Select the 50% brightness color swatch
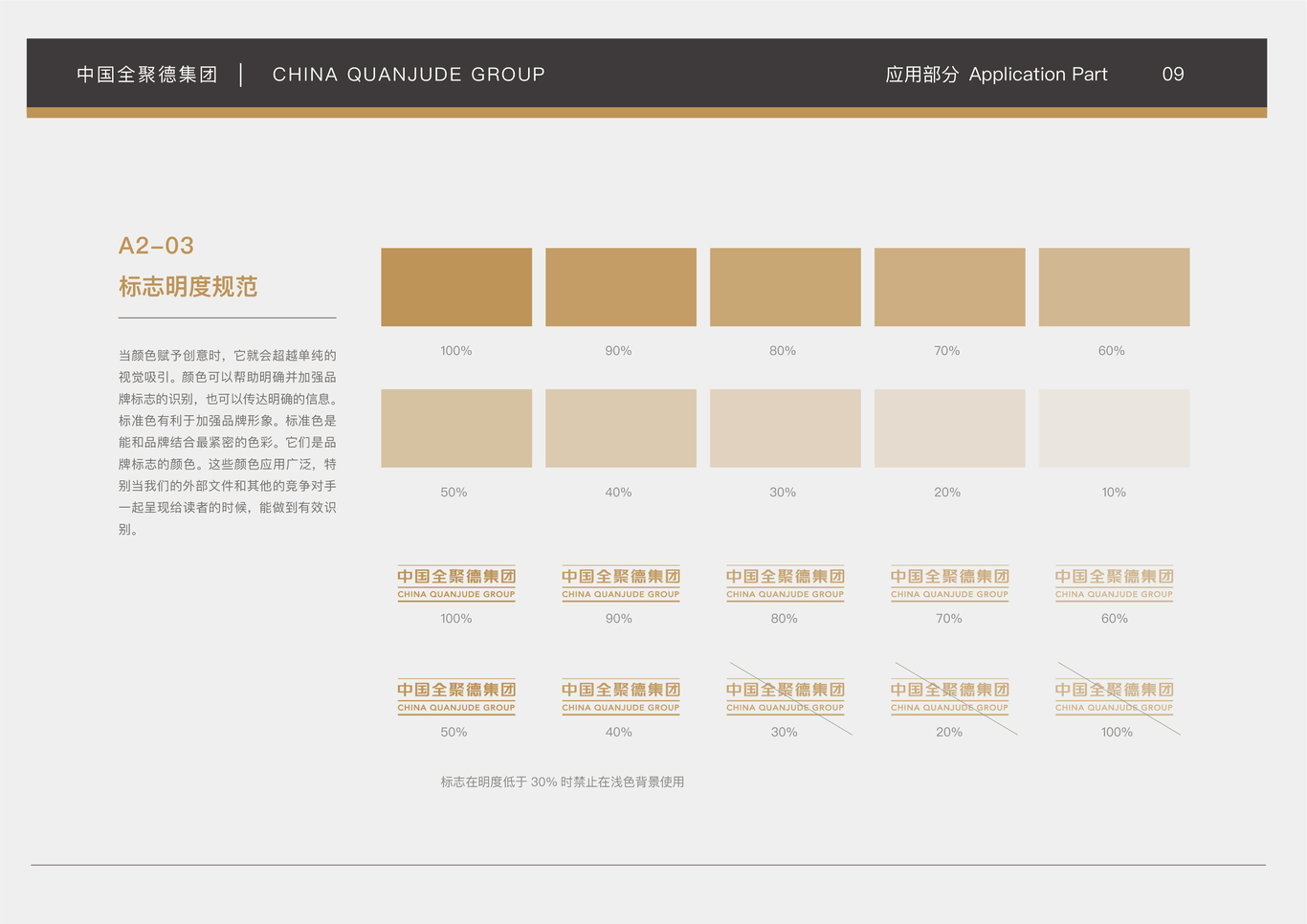This screenshot has width=1307, height=924. [456, 429]
